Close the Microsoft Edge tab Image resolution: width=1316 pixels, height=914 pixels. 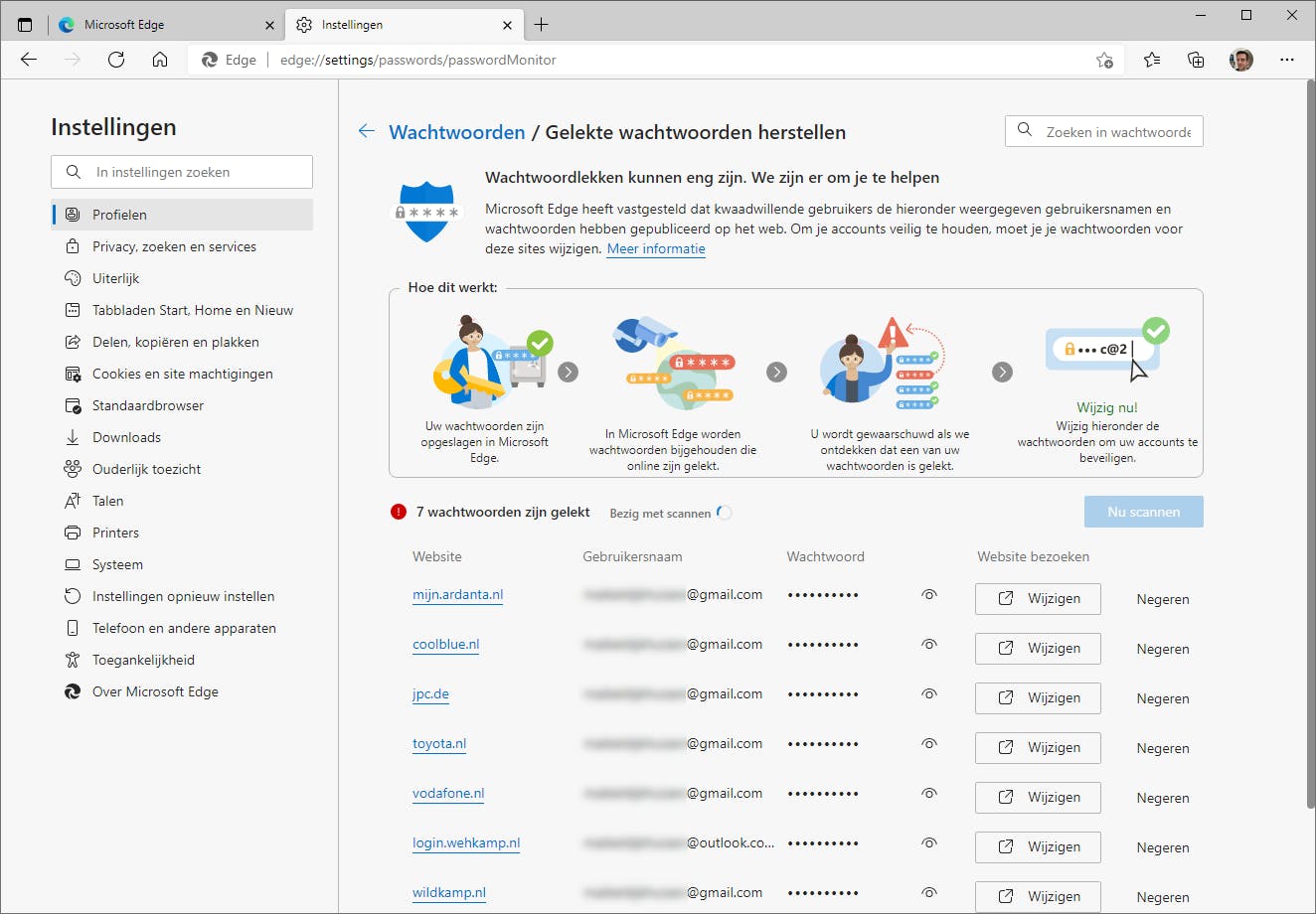click(269, 25)
